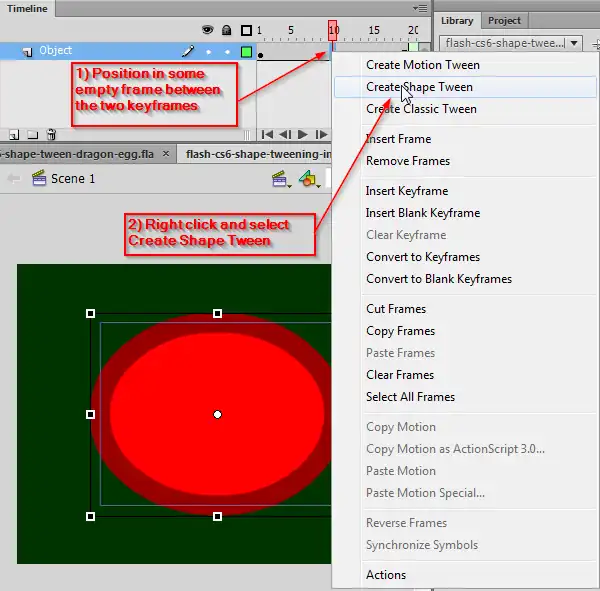Choose Insert Blank Keyframe menu entry
The height and width of the screenshot is (591, 600).
pyautogui.click(x=422, y=213)
